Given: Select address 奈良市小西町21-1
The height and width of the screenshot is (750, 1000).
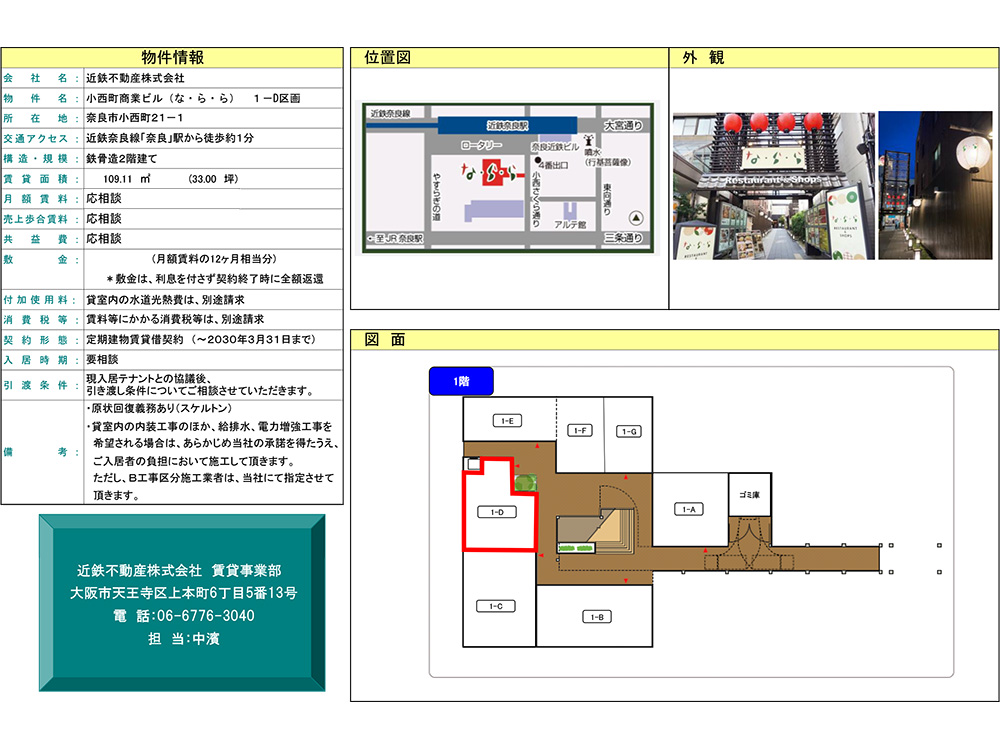Looking at the screenshot, I should click(135, 118).
